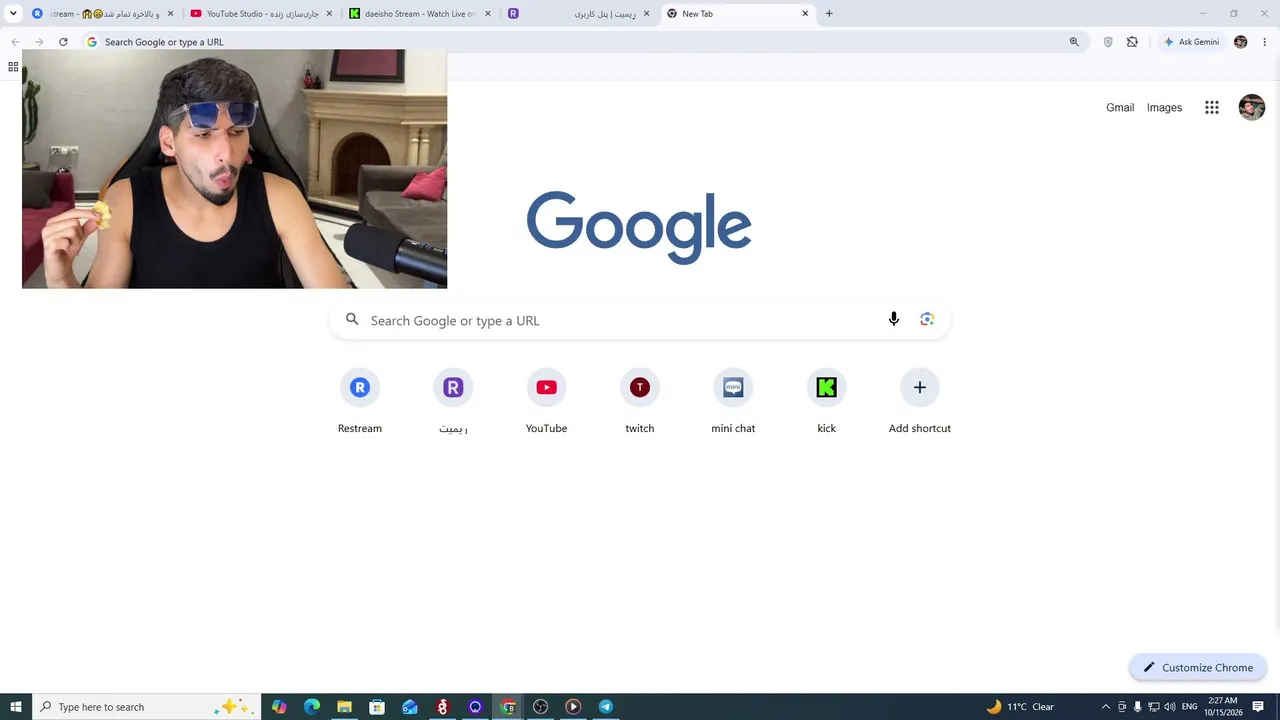
Task: Focus the Google search box
Action: click(x=640, y=320)
